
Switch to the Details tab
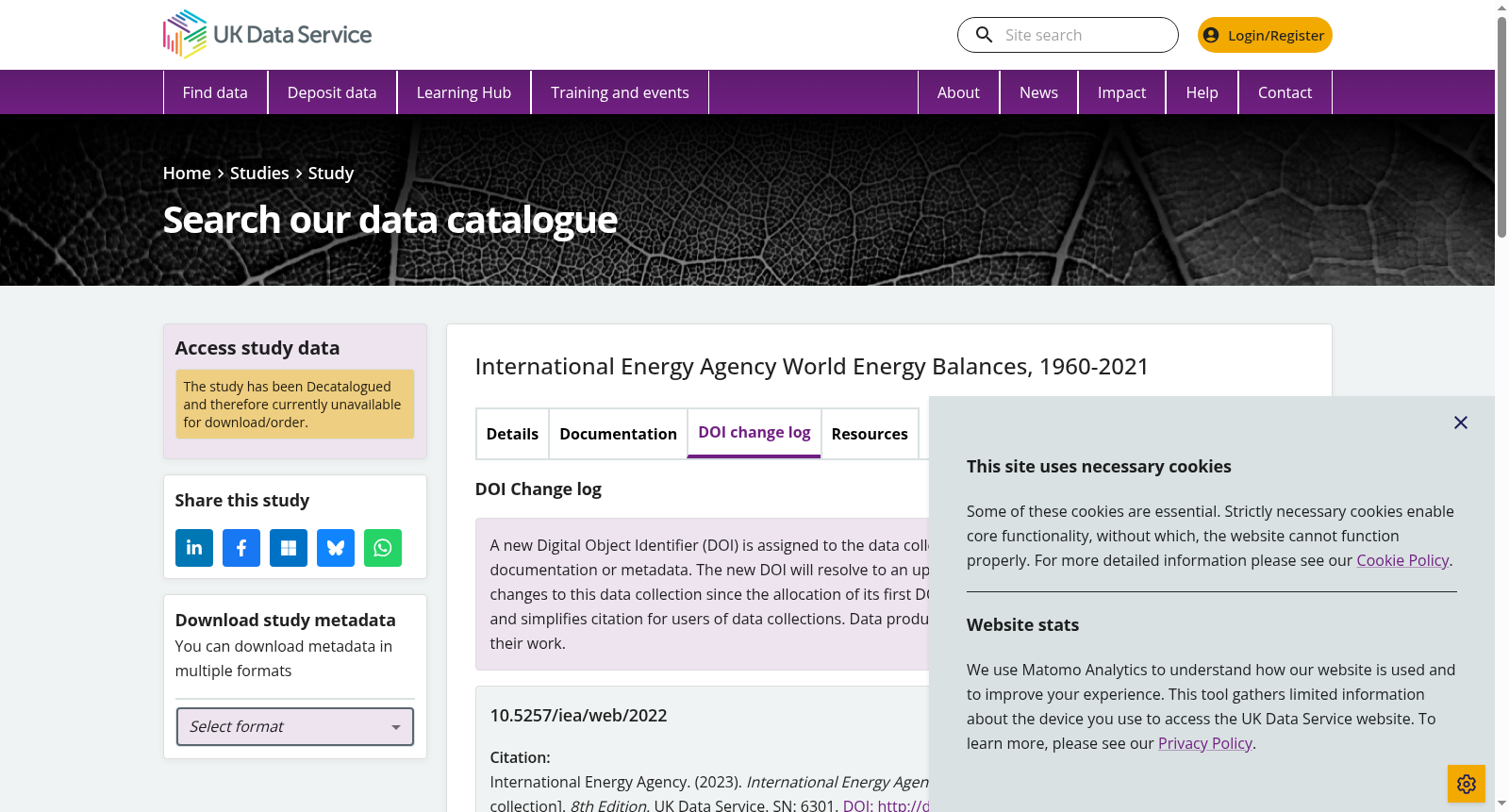[x=512, y=434]
